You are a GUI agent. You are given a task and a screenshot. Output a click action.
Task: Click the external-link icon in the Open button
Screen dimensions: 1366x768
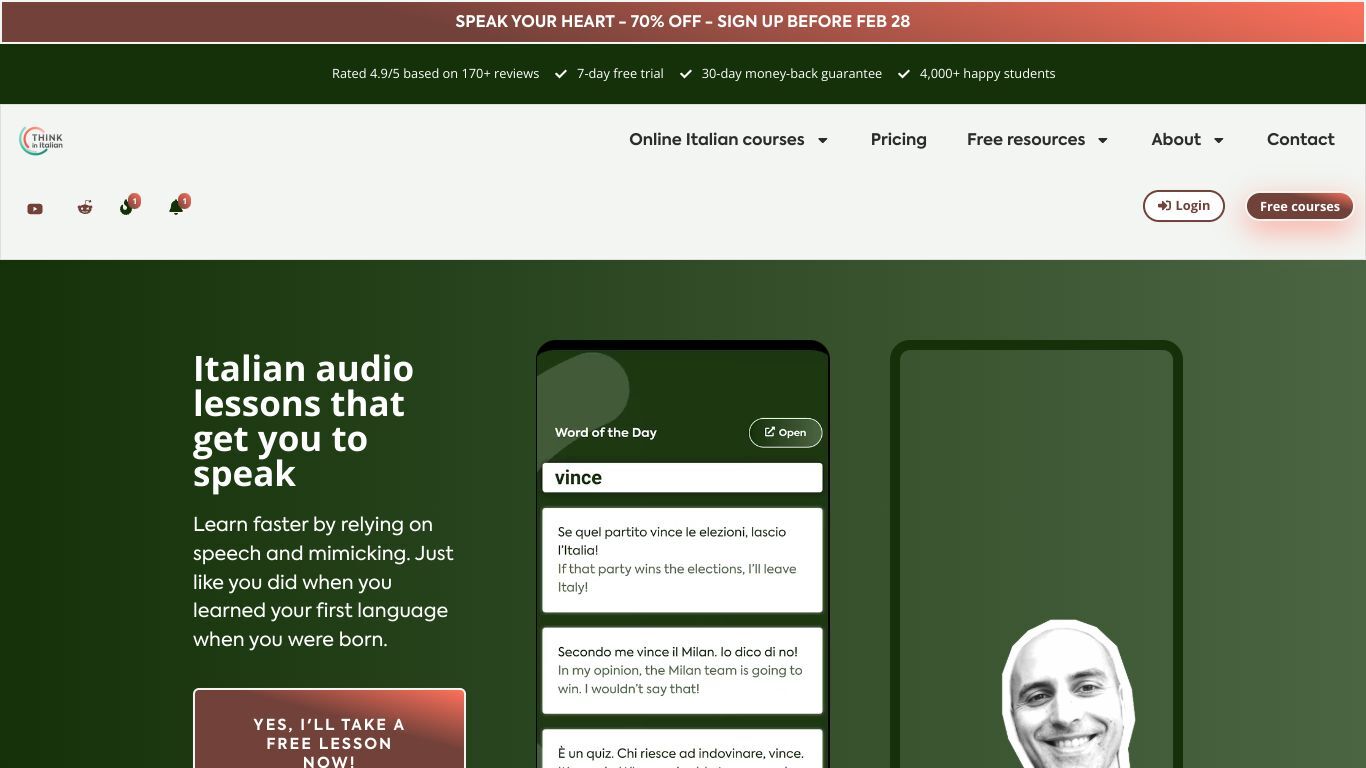tap(770, 432)
